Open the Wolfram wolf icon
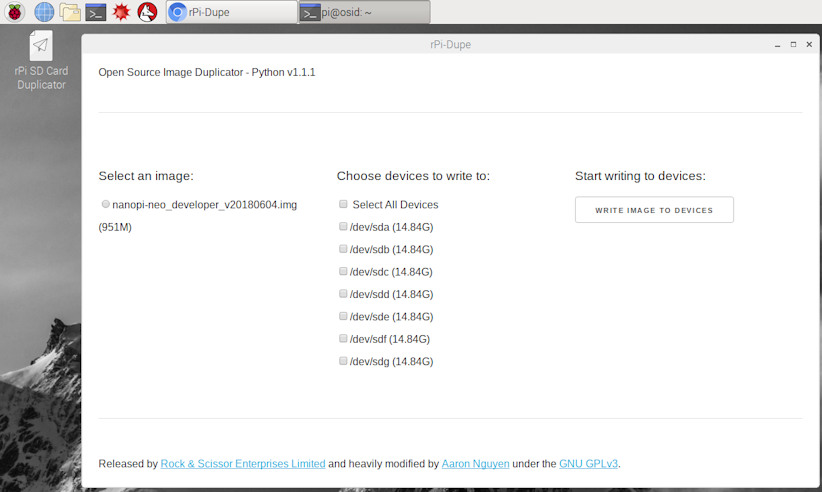Screen dimensions: 822x492 pos(147,12)
